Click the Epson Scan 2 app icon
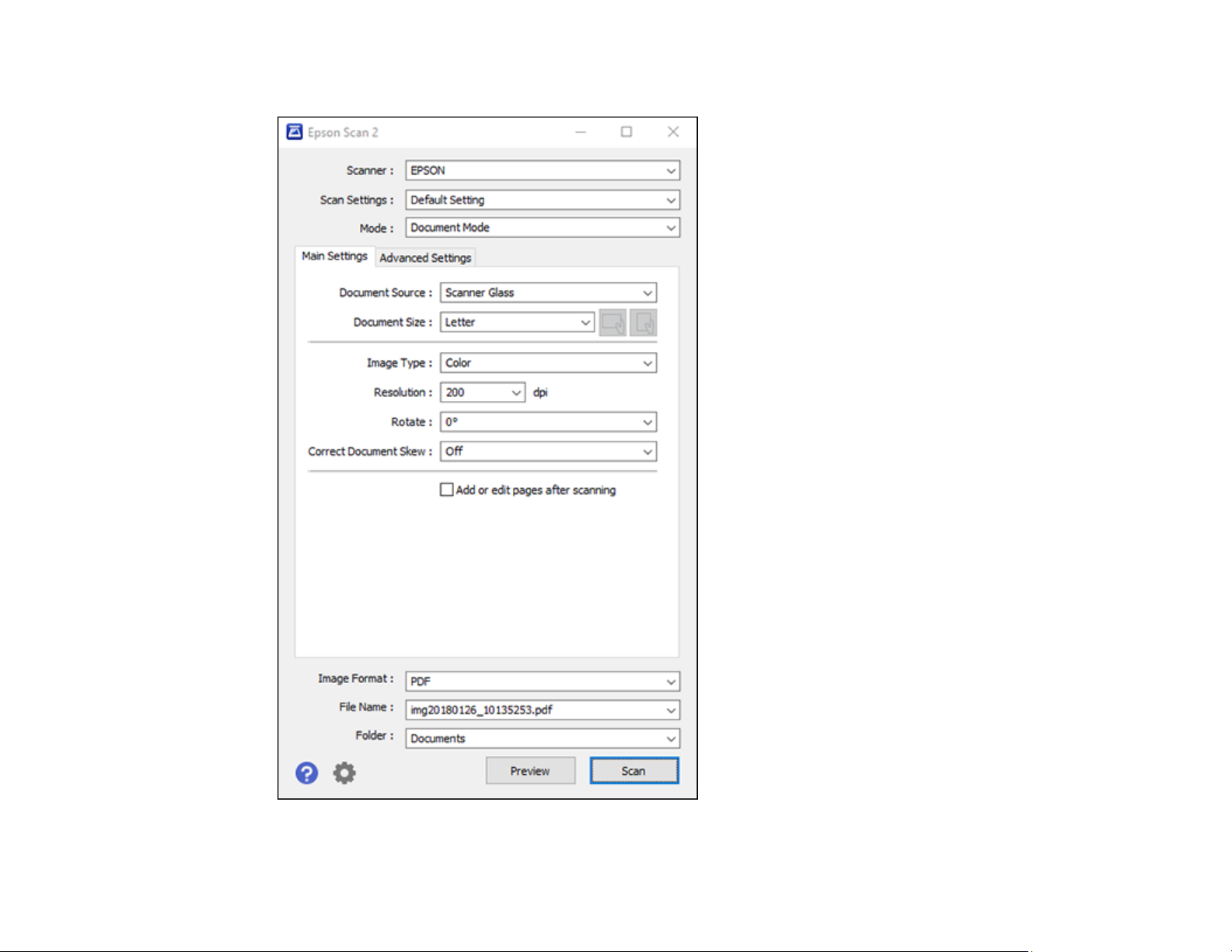 (294, 132)
